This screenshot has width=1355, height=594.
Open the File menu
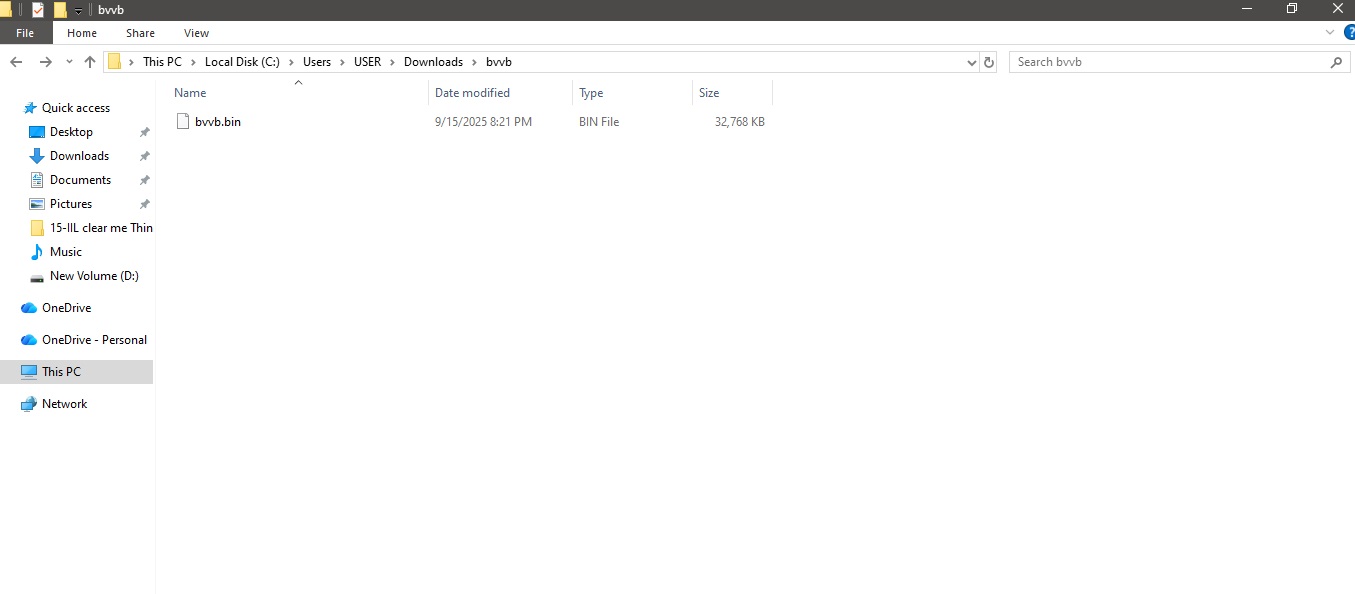click(x=24, y=32)
